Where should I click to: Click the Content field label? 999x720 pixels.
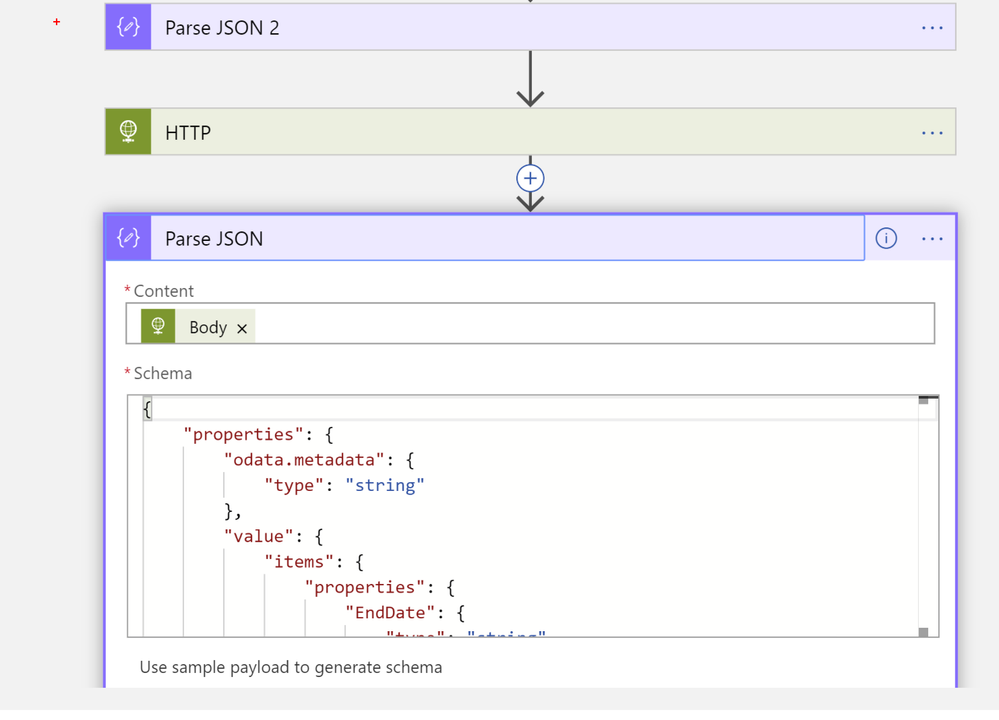click(x=163, y=291)
